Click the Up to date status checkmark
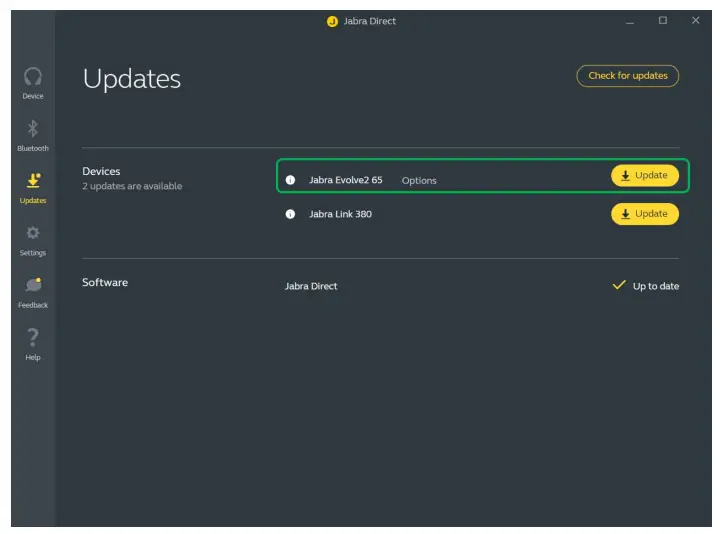The width and height of the screenshot is (723, 534). pos(619,286)
